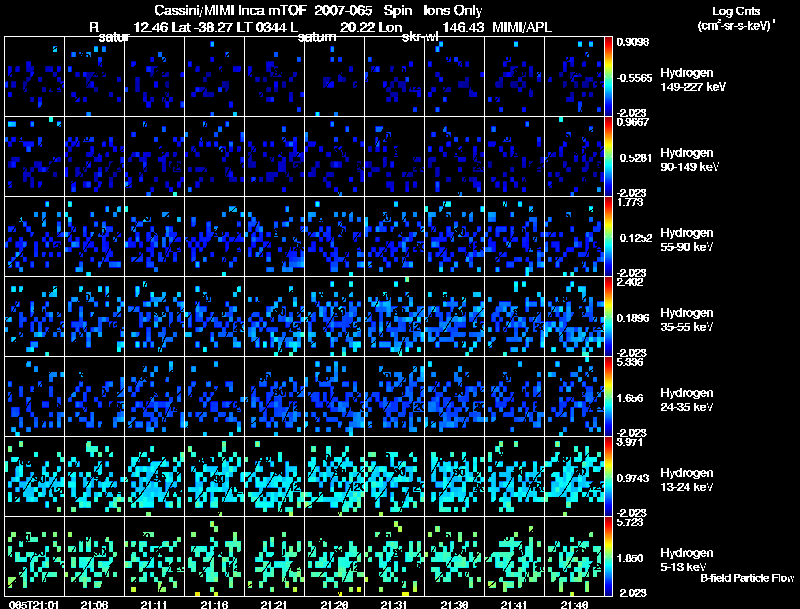Click the 'Hydrogen 55-90 keV' row label
The image size is (800, 609).
[687, 240]
